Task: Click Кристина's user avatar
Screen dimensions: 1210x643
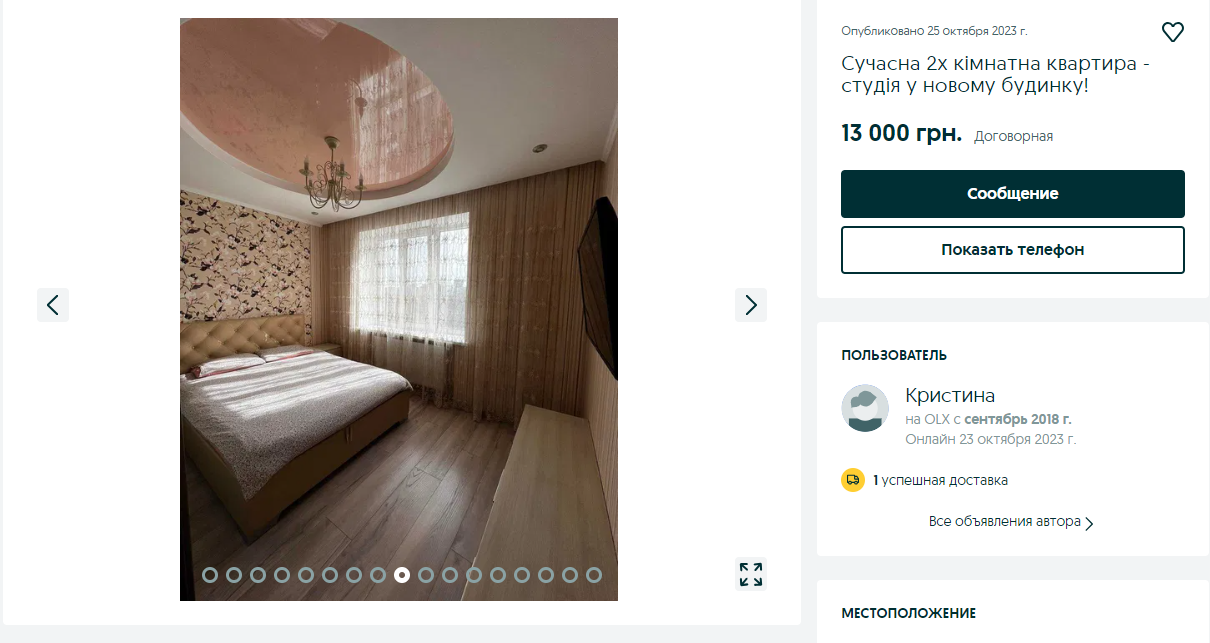Action: 865,408
